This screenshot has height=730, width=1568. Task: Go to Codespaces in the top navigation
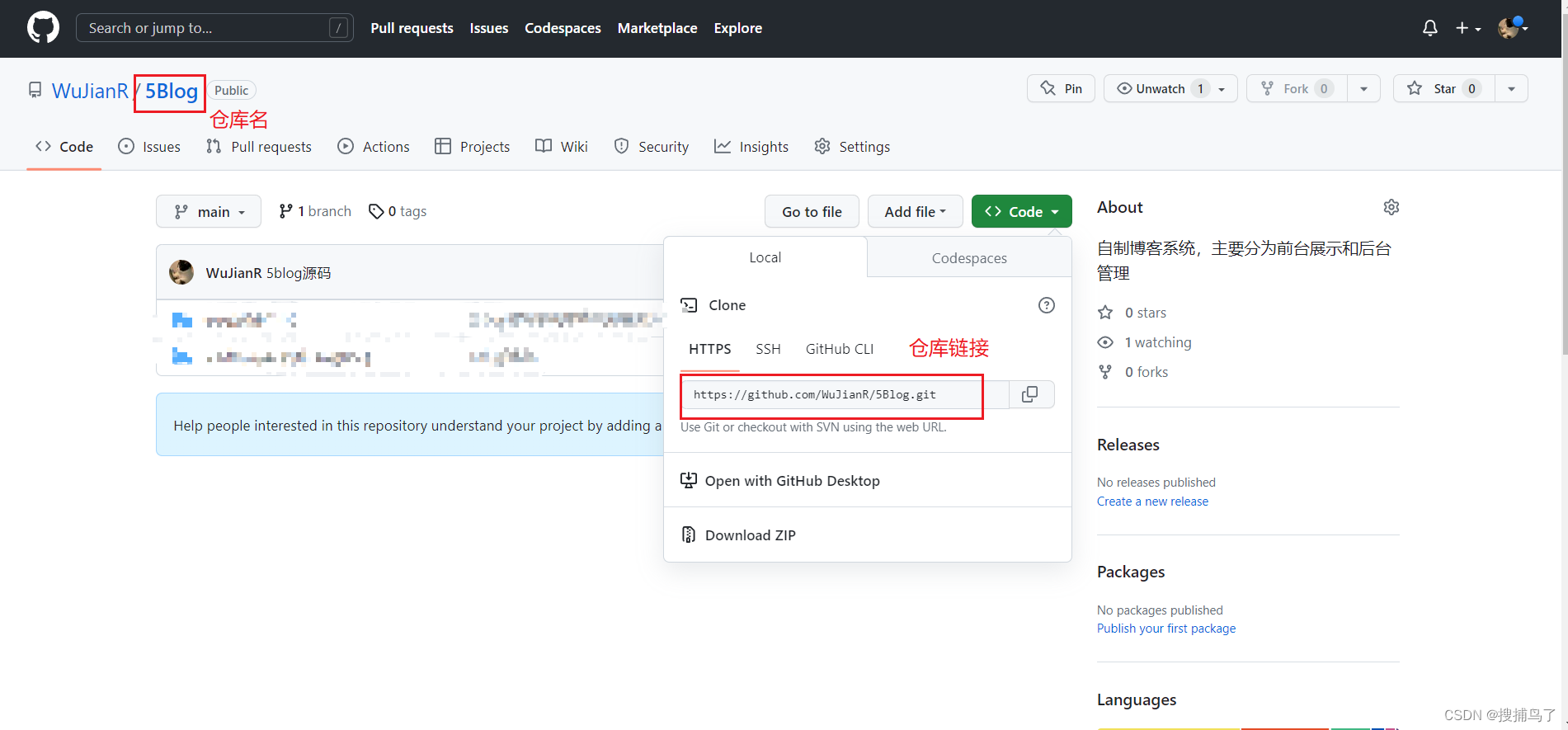click(563, 28)
